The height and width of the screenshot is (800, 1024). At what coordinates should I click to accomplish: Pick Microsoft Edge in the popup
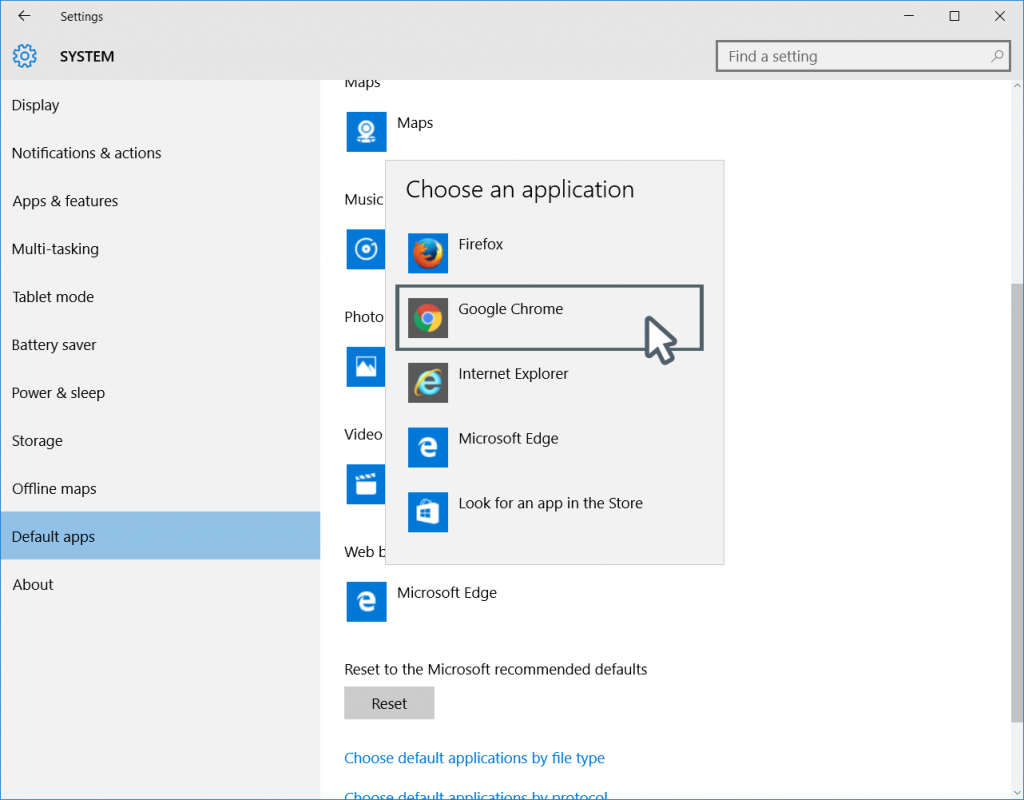click(508, 438)
